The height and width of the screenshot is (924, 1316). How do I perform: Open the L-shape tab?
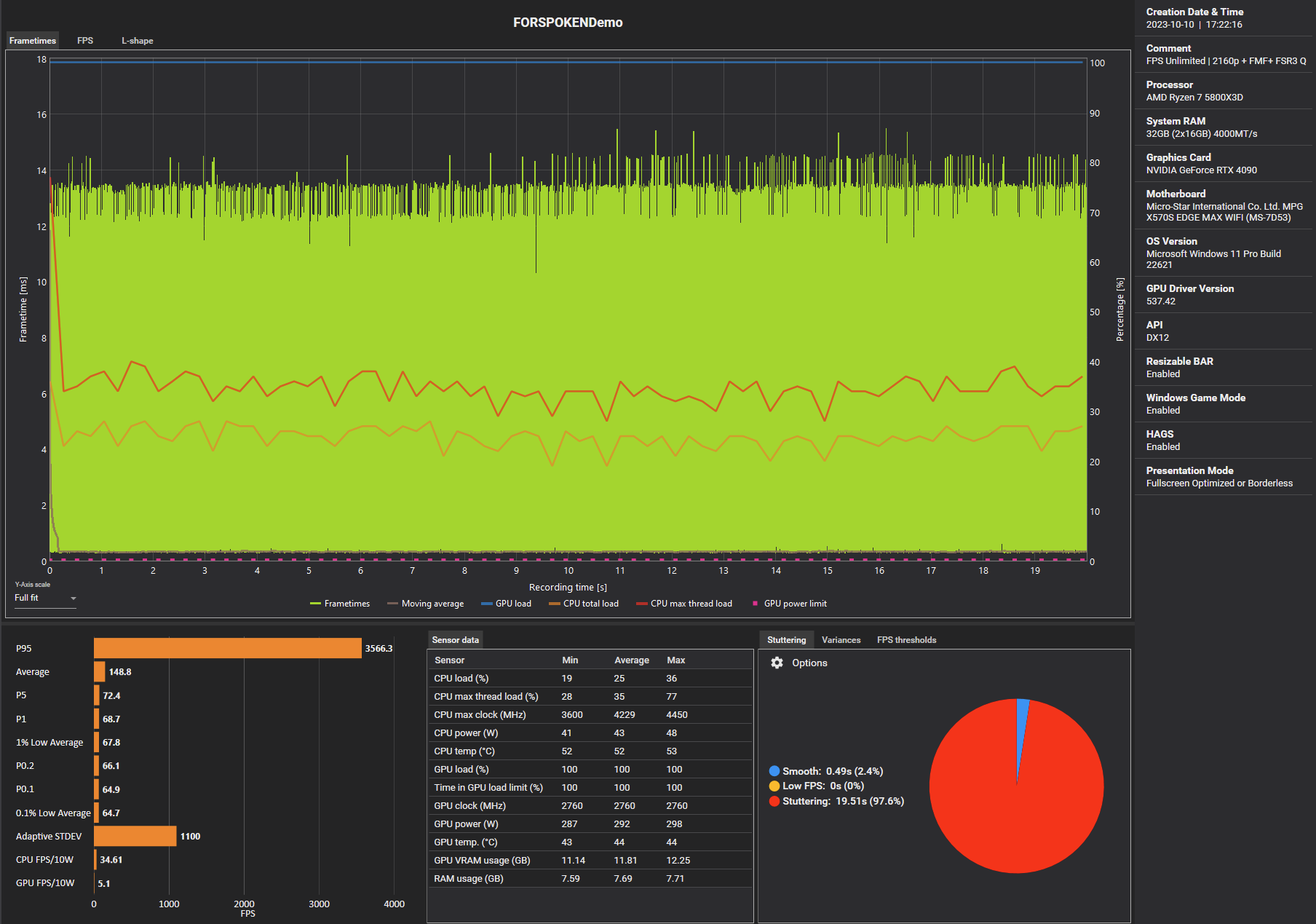coord(137,41)
